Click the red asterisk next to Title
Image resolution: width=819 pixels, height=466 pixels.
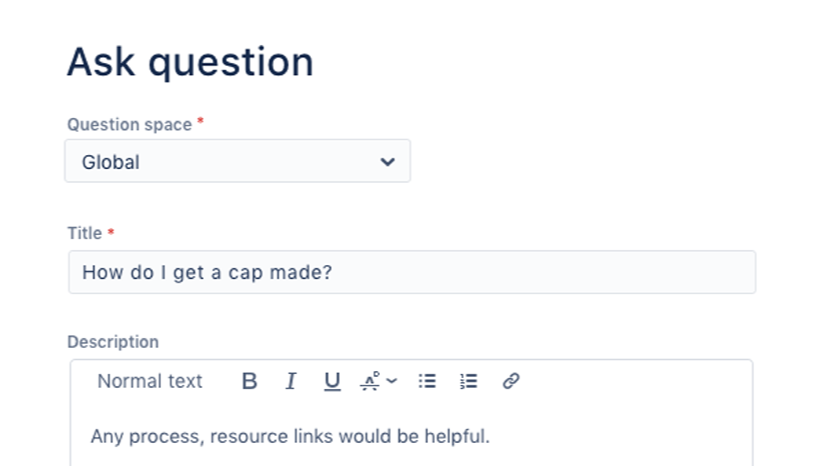(111, 233)
